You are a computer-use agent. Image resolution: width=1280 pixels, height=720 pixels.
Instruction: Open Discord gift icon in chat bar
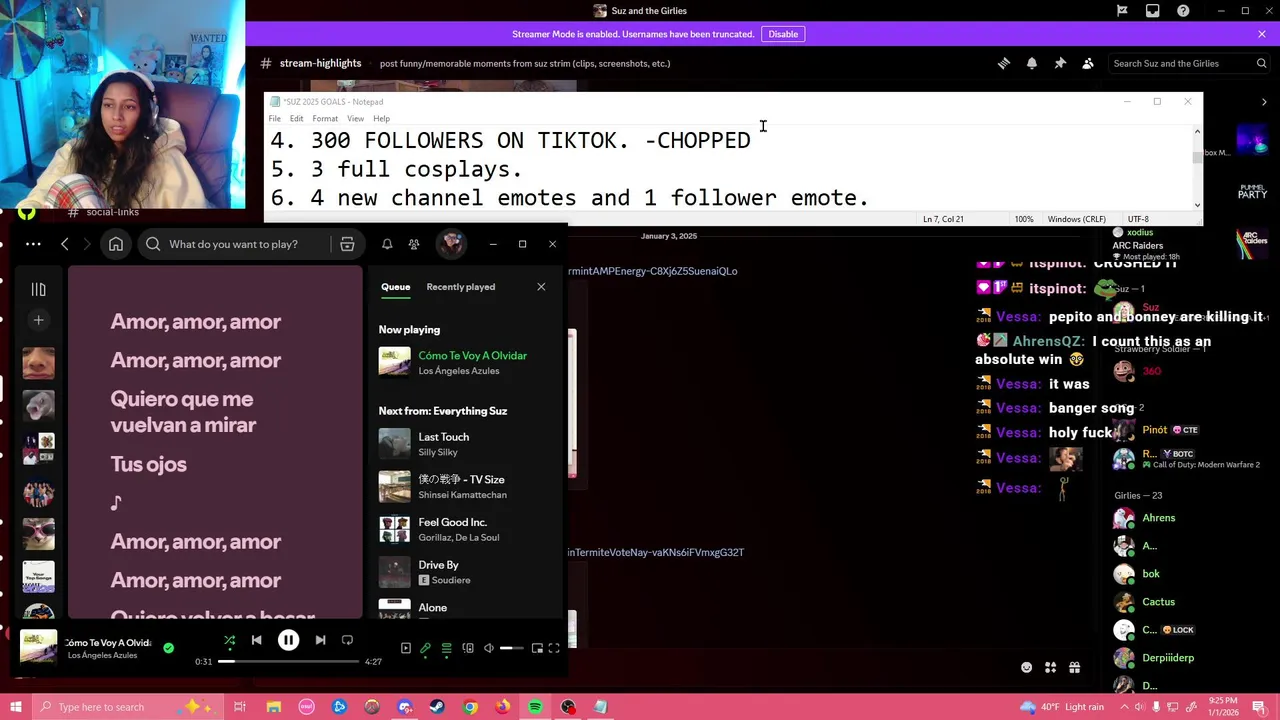pyautogui.click(x=1074, y=667)
